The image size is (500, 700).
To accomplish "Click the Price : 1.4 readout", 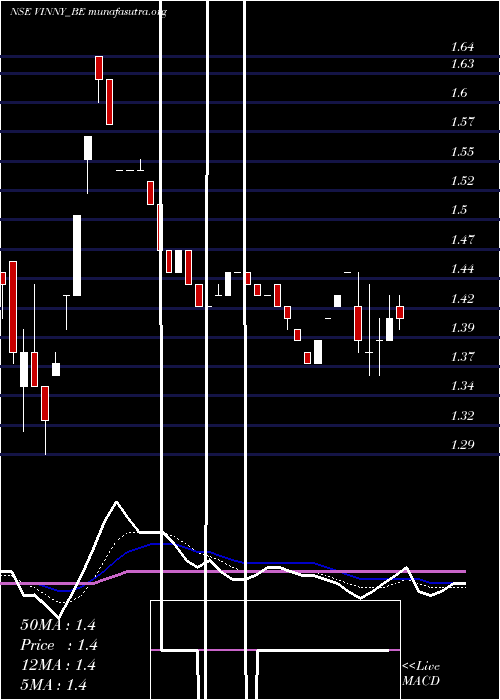I will coord(59,645).
